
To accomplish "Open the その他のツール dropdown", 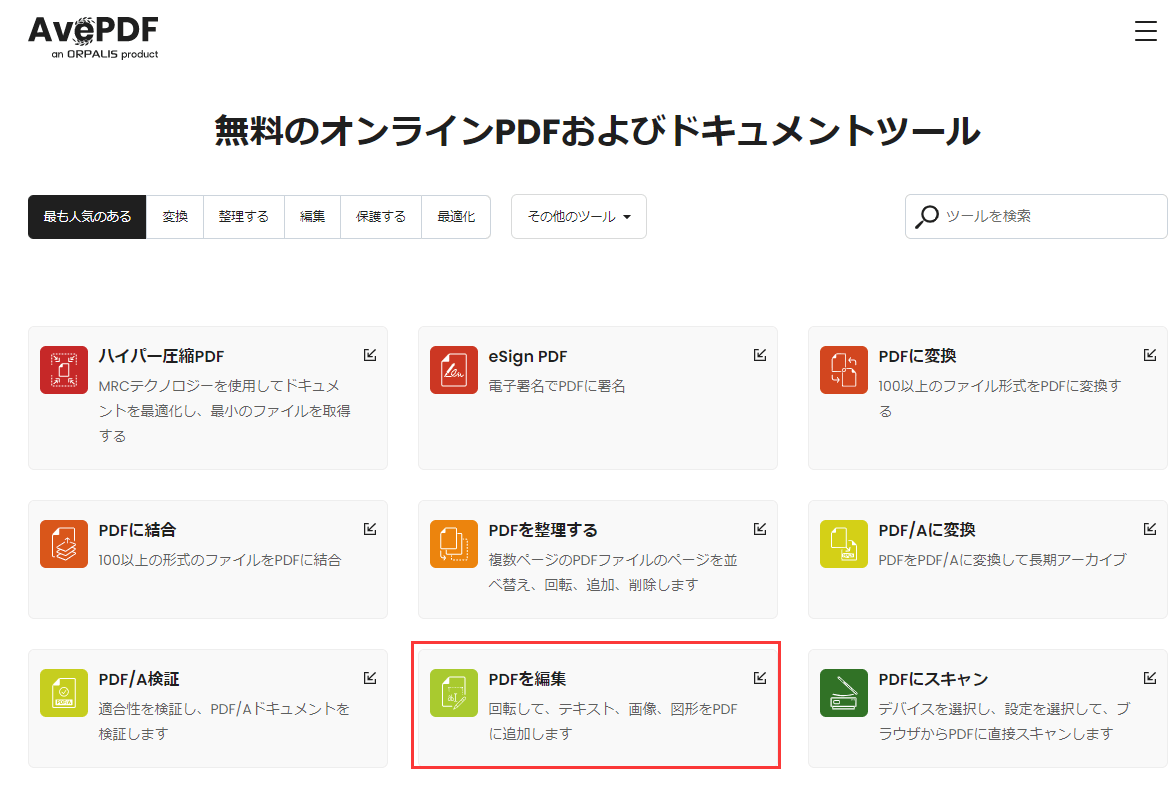I will pyautogui.click(x=578, y=216).
